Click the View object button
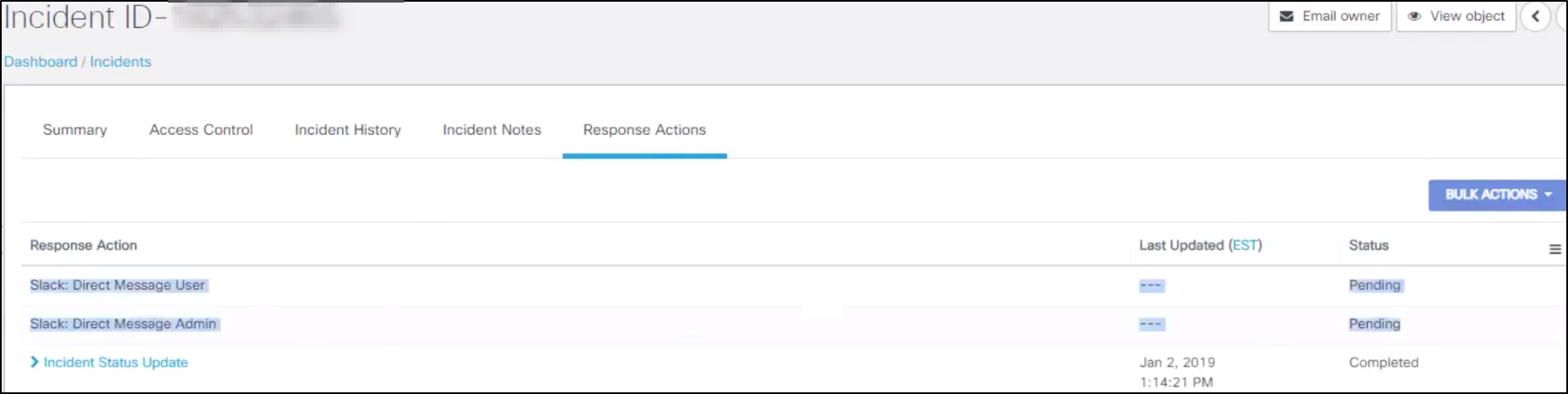 tap(1456, 16)
